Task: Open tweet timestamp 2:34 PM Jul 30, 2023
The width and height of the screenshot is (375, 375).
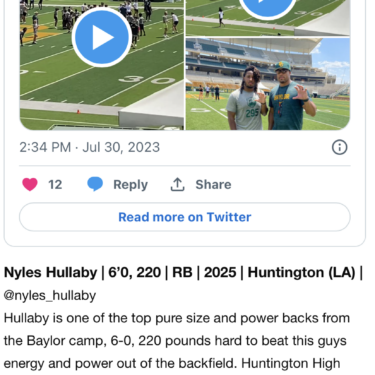Action: [x=90, y=147]
